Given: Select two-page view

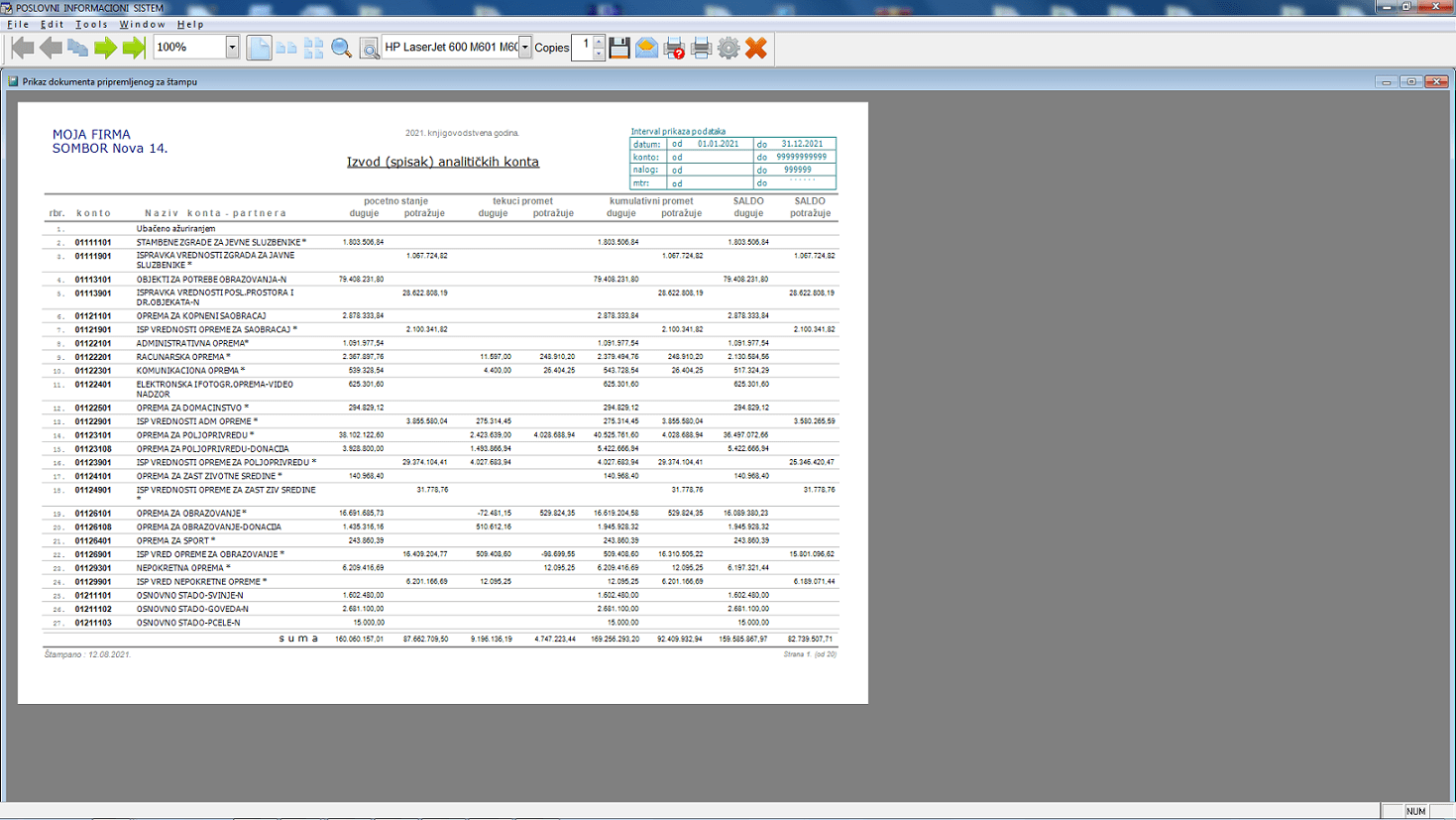Looking at the screenshot, I should [286, 48].
